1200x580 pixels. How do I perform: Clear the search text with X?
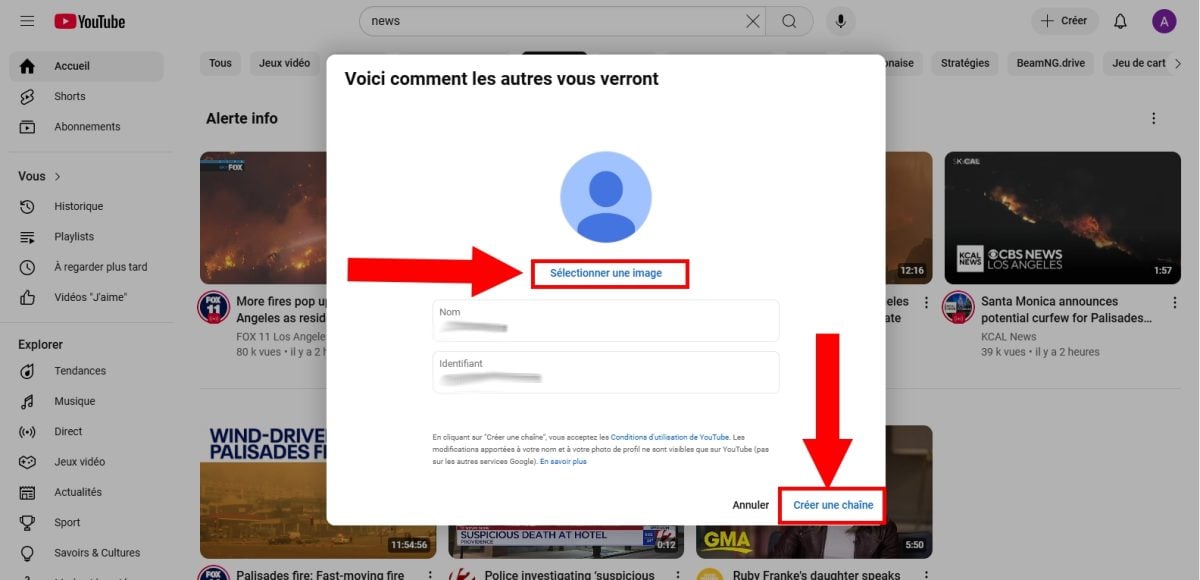click(753, 21)
